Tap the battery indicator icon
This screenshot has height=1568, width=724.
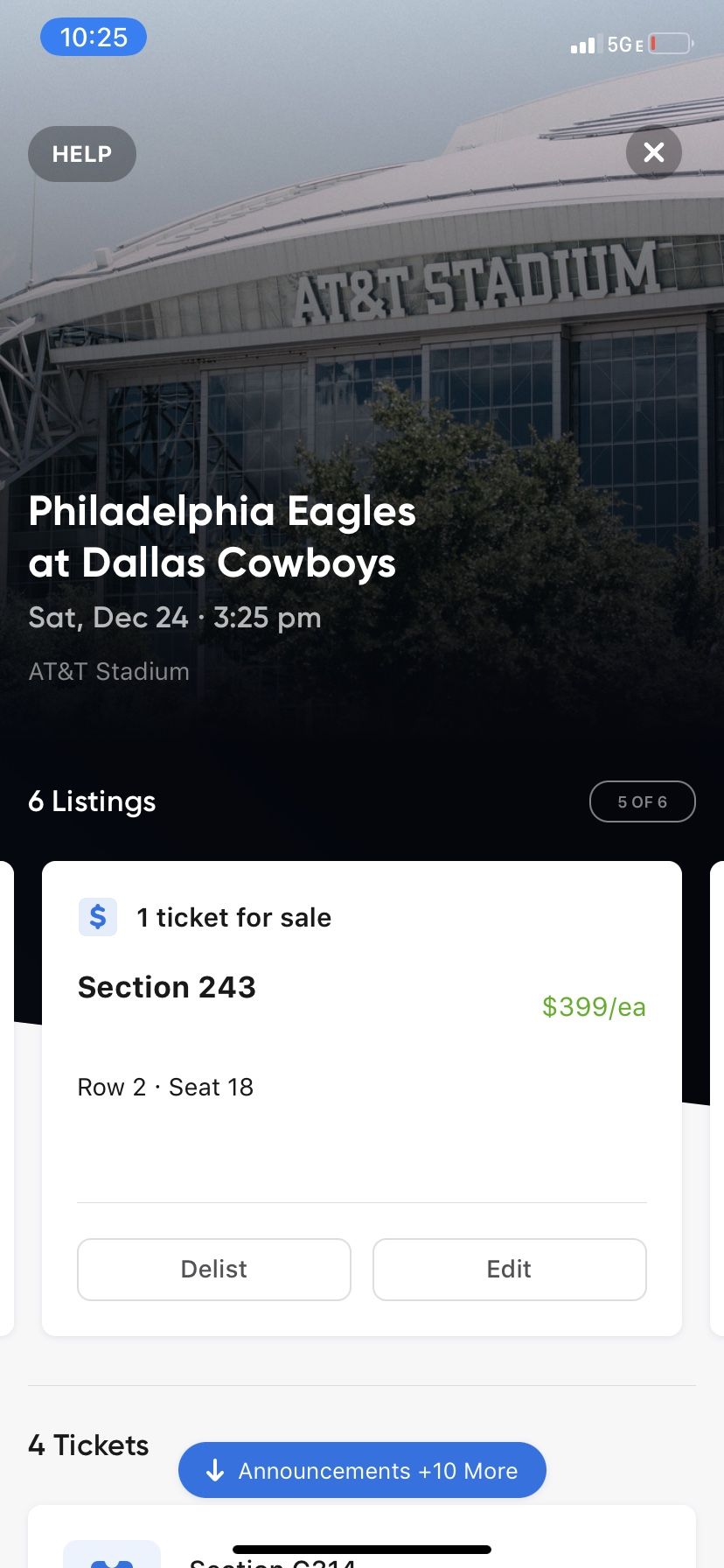point(672,44)
